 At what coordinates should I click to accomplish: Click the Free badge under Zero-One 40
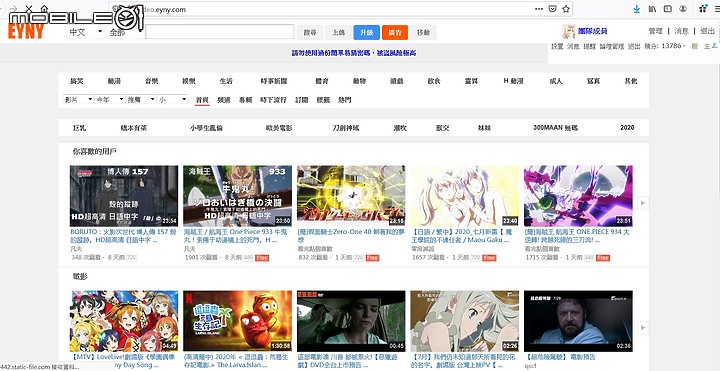pyautogui.click(x=372, y=258)
